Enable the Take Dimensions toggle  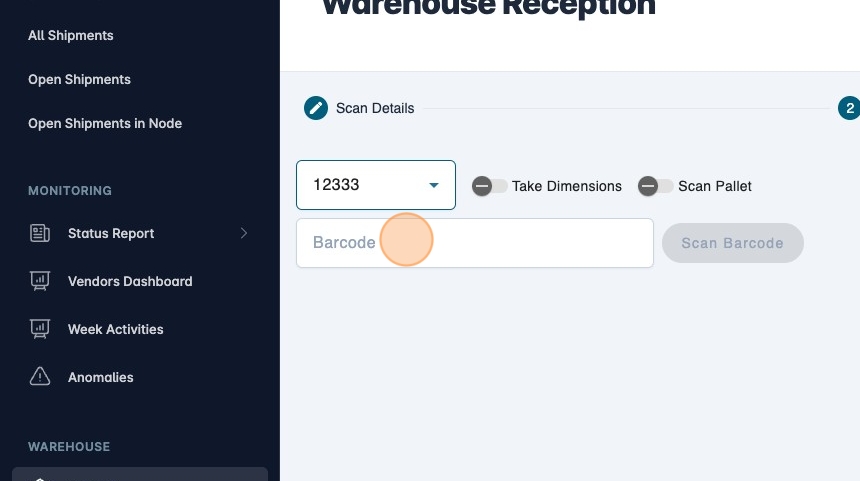pos(489,186)
